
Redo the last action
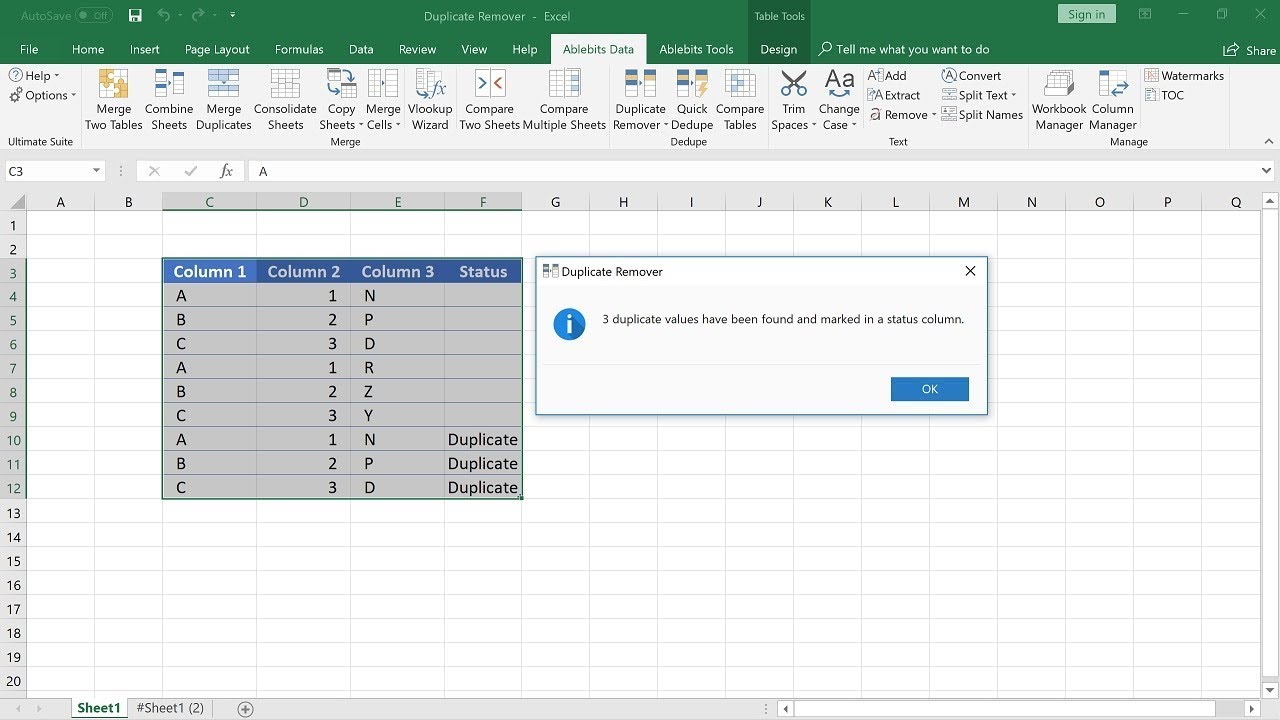coord(200,15)
